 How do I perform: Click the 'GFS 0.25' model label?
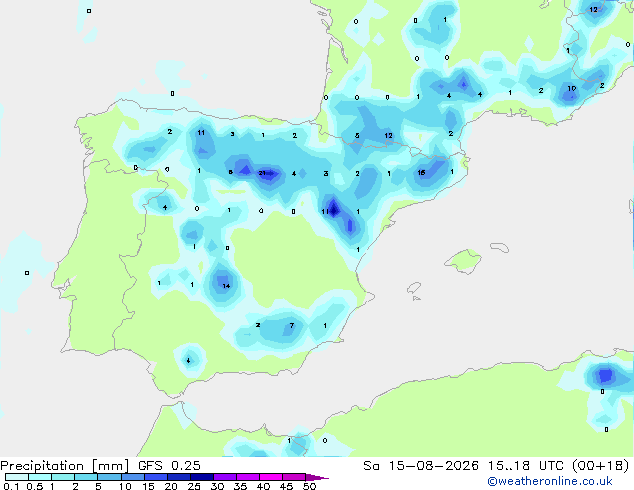(169, 466)
